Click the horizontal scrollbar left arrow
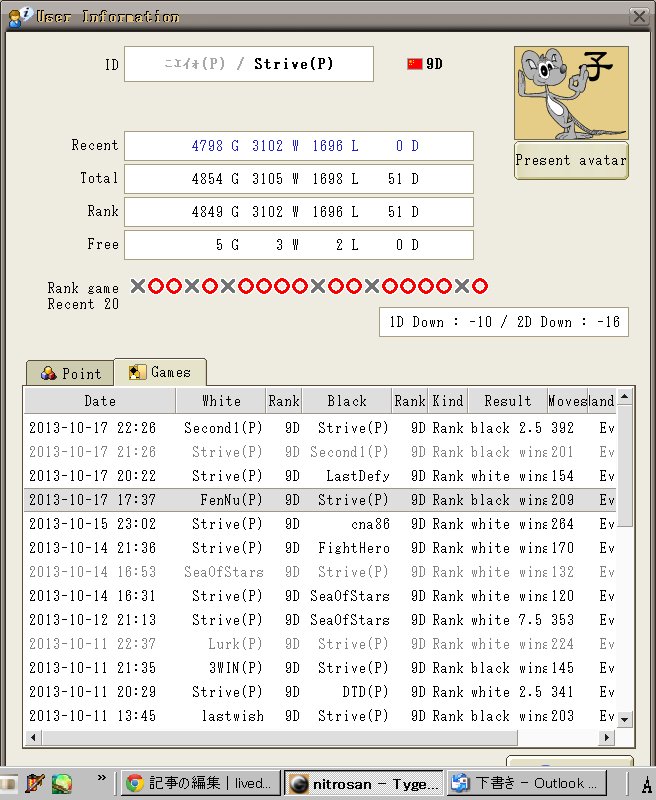The image size is (656, 800). [34, 737]
